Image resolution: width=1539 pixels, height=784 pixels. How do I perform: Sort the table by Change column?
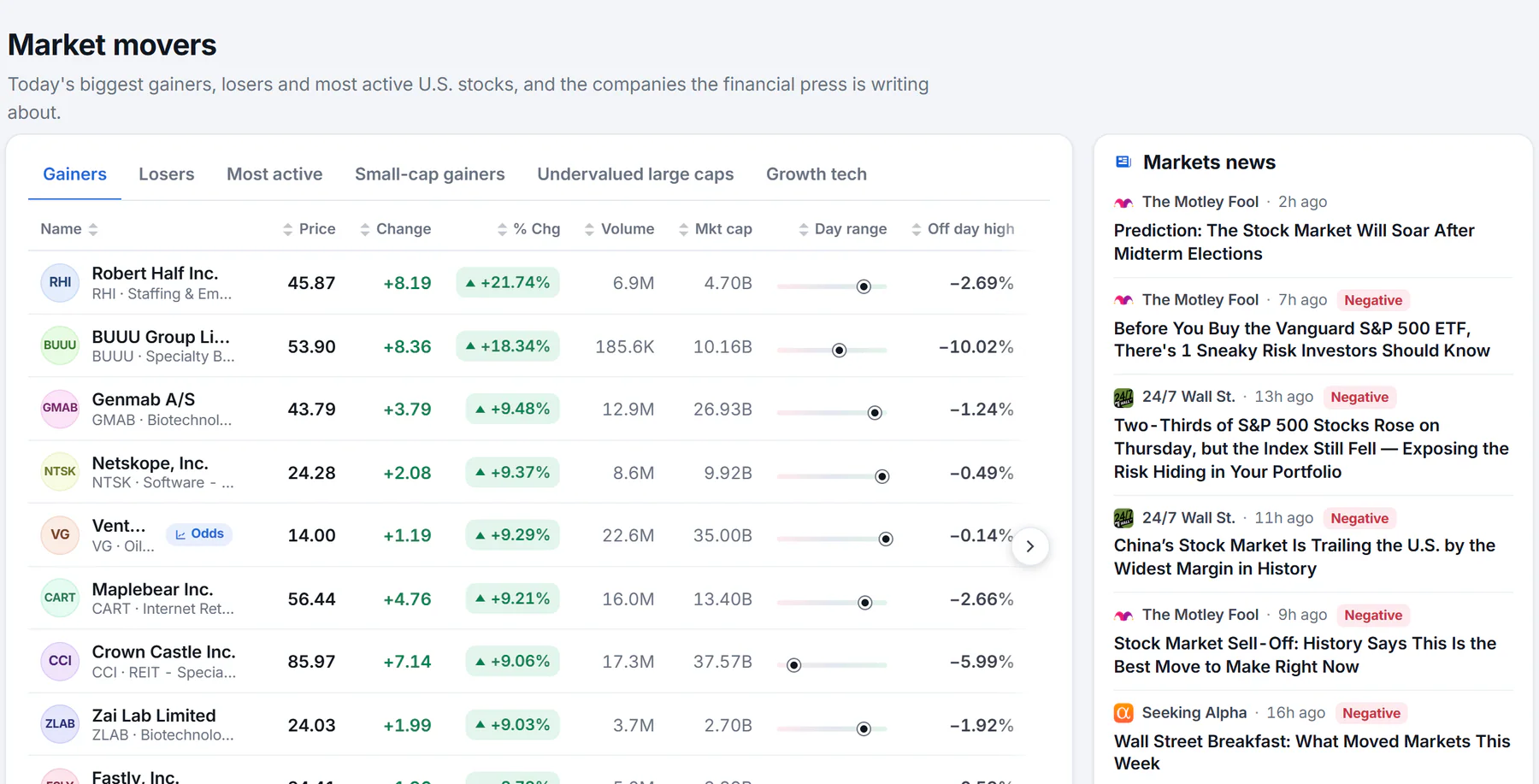[x=395, y=229]
